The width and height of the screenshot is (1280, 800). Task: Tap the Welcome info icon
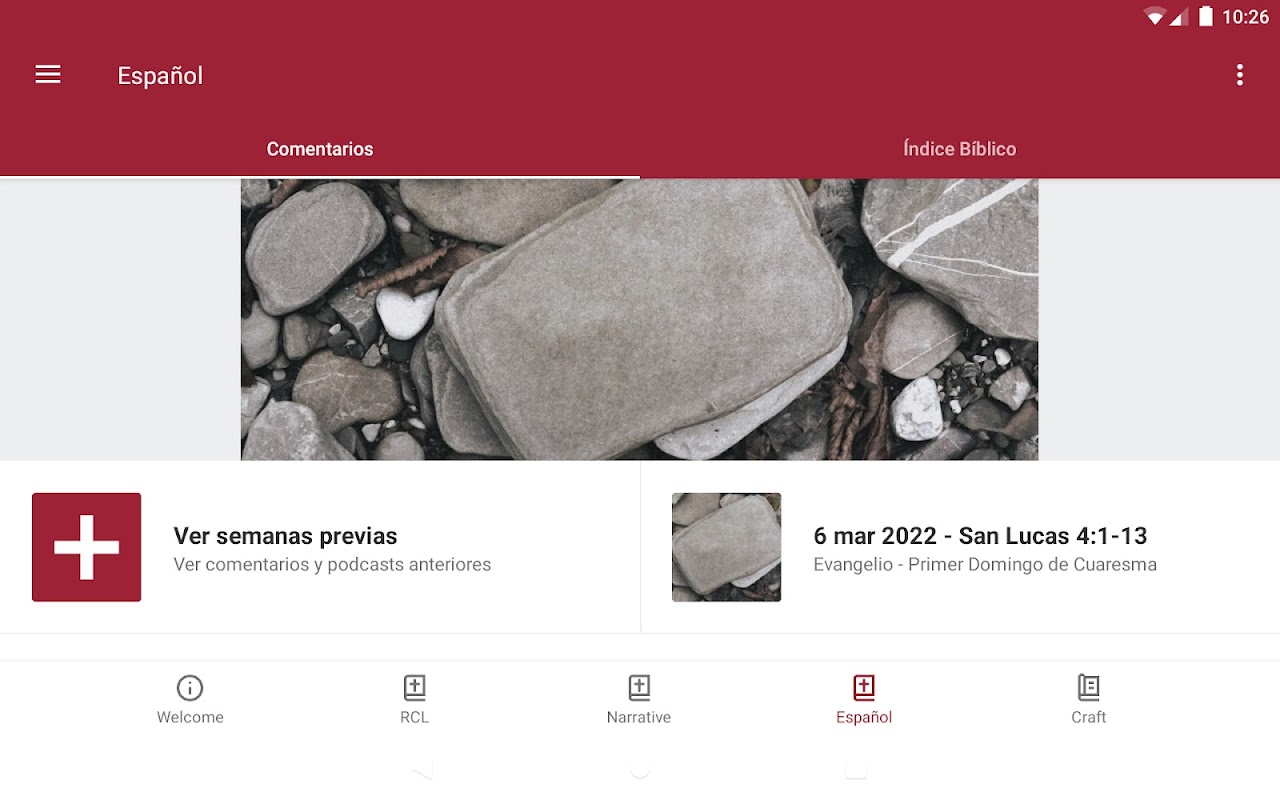pos(190,688)
